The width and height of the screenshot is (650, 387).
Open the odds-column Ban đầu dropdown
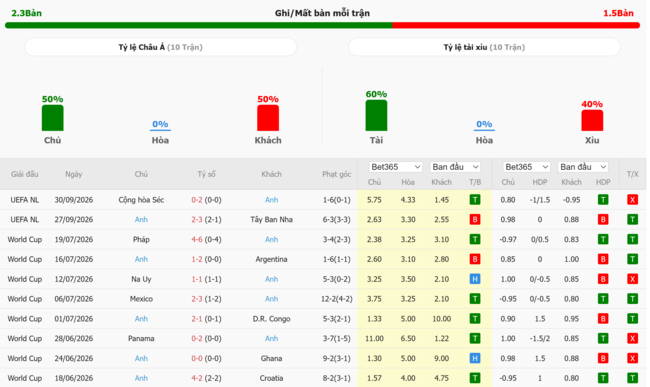(455, 167)
